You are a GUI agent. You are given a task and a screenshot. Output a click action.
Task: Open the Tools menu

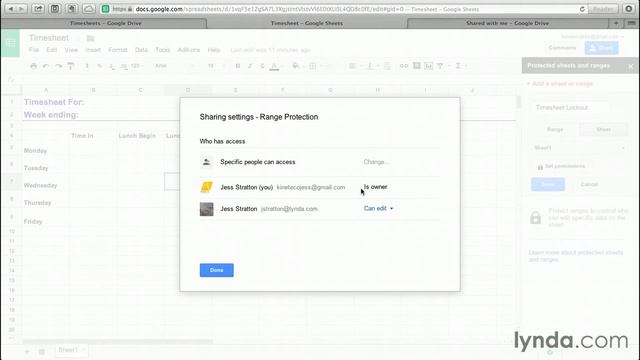pyautogui.click(x=162, y=50)
